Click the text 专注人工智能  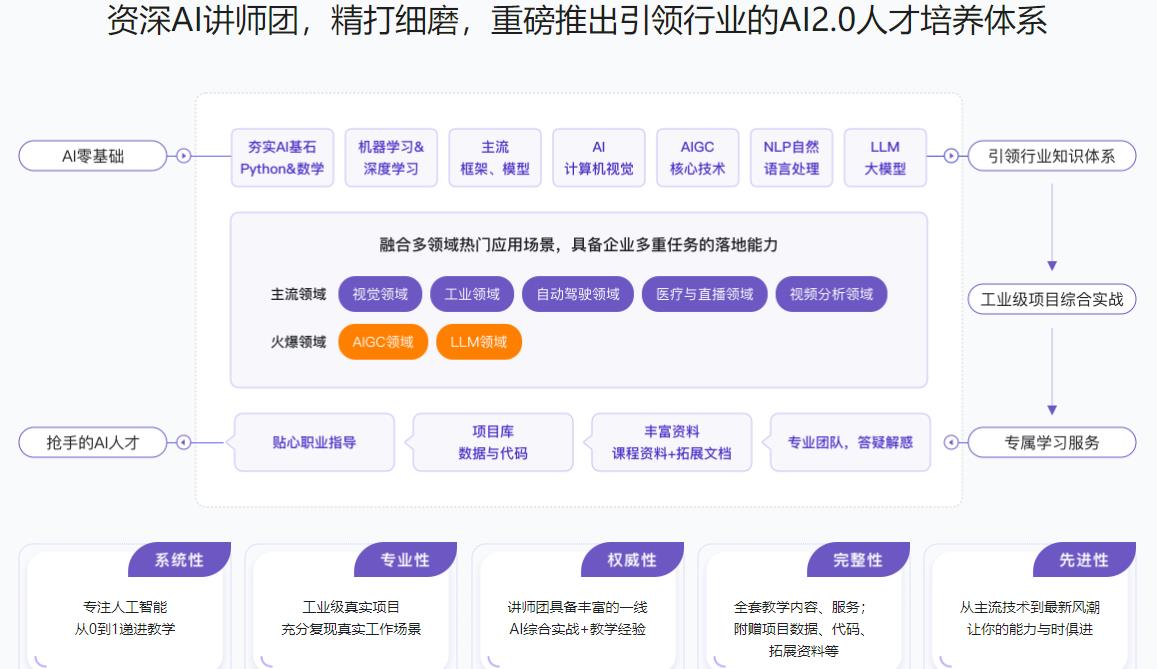pos(125,607)
